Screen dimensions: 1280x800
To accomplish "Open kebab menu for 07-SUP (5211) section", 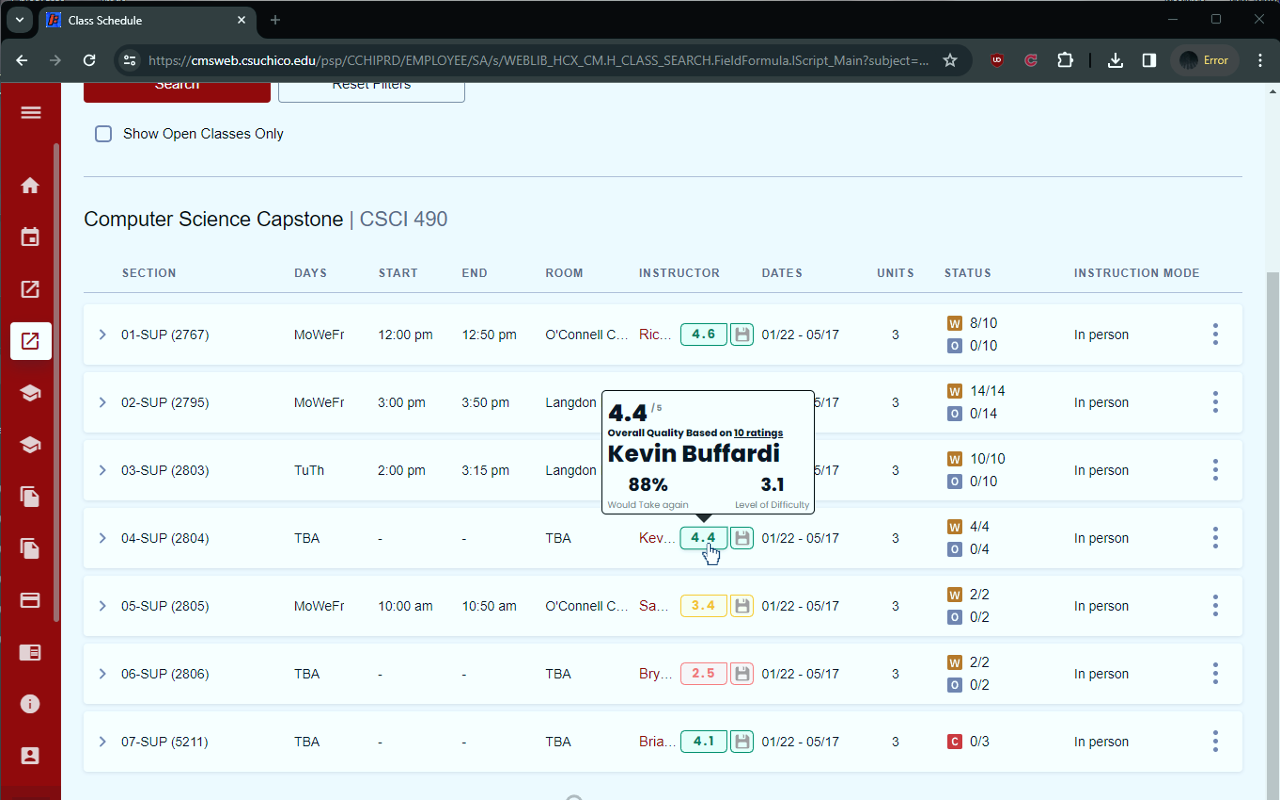I will 1215,741.
